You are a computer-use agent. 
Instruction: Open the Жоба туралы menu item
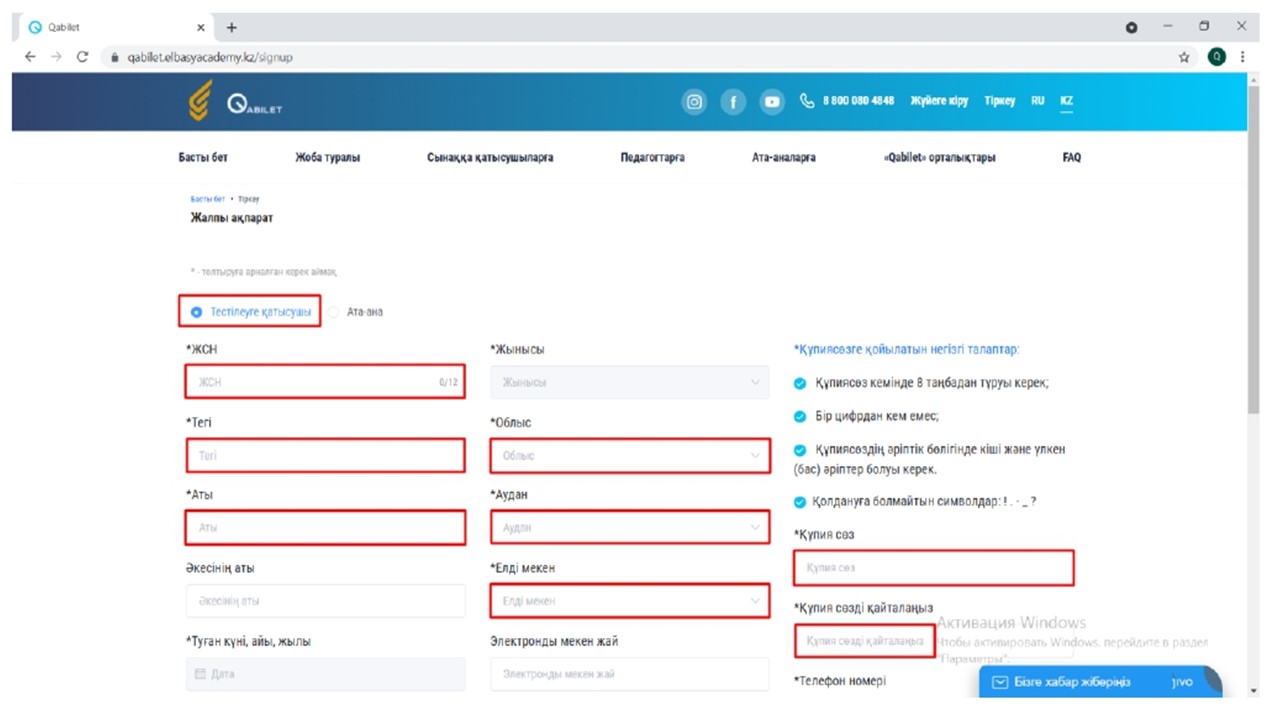tap(327, 157)
